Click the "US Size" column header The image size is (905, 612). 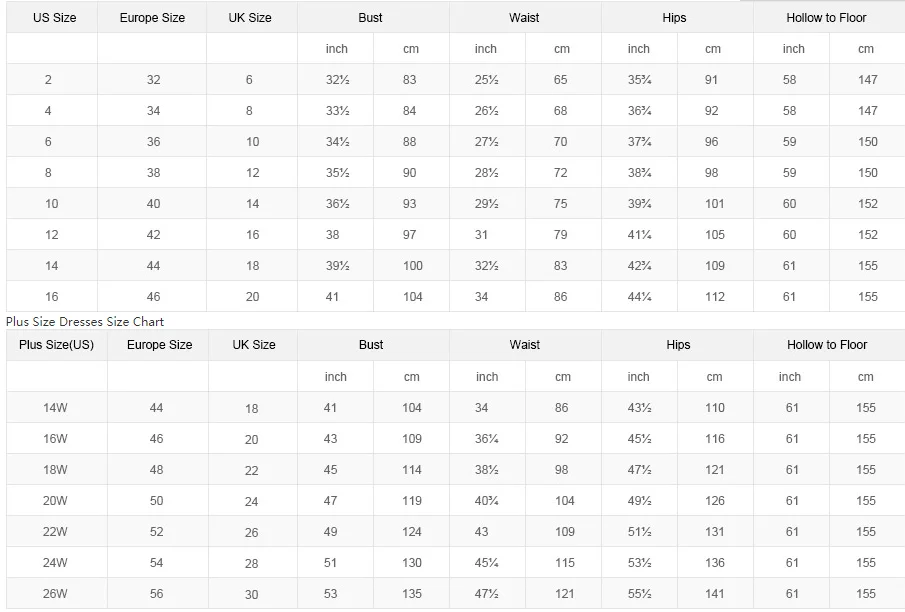point(54,18)
